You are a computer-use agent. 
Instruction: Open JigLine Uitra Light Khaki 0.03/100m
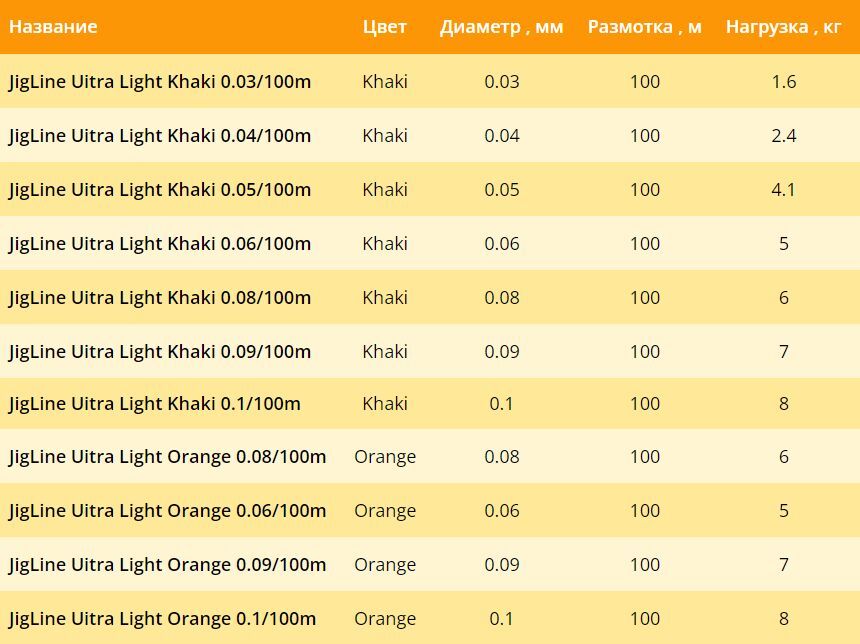[x=160, y=82]
